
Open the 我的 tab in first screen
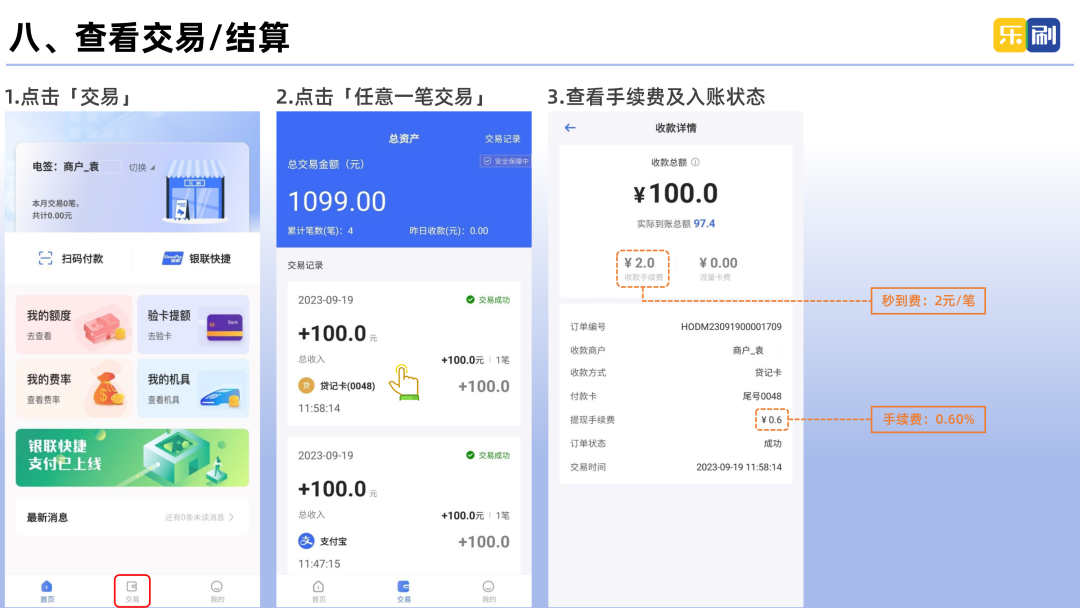(x=217, y=591)
